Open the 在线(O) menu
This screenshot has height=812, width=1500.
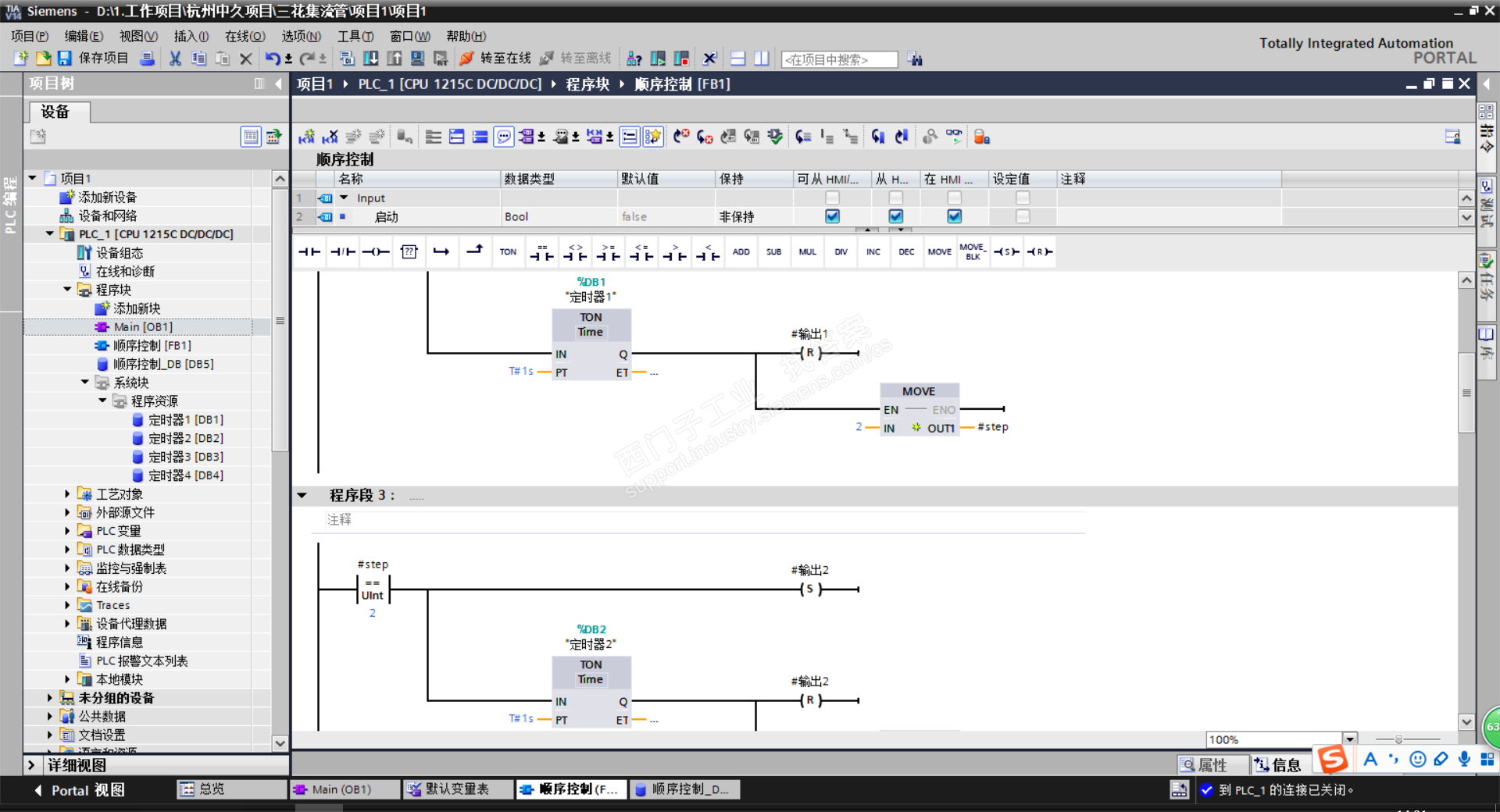tap(245, 36)
